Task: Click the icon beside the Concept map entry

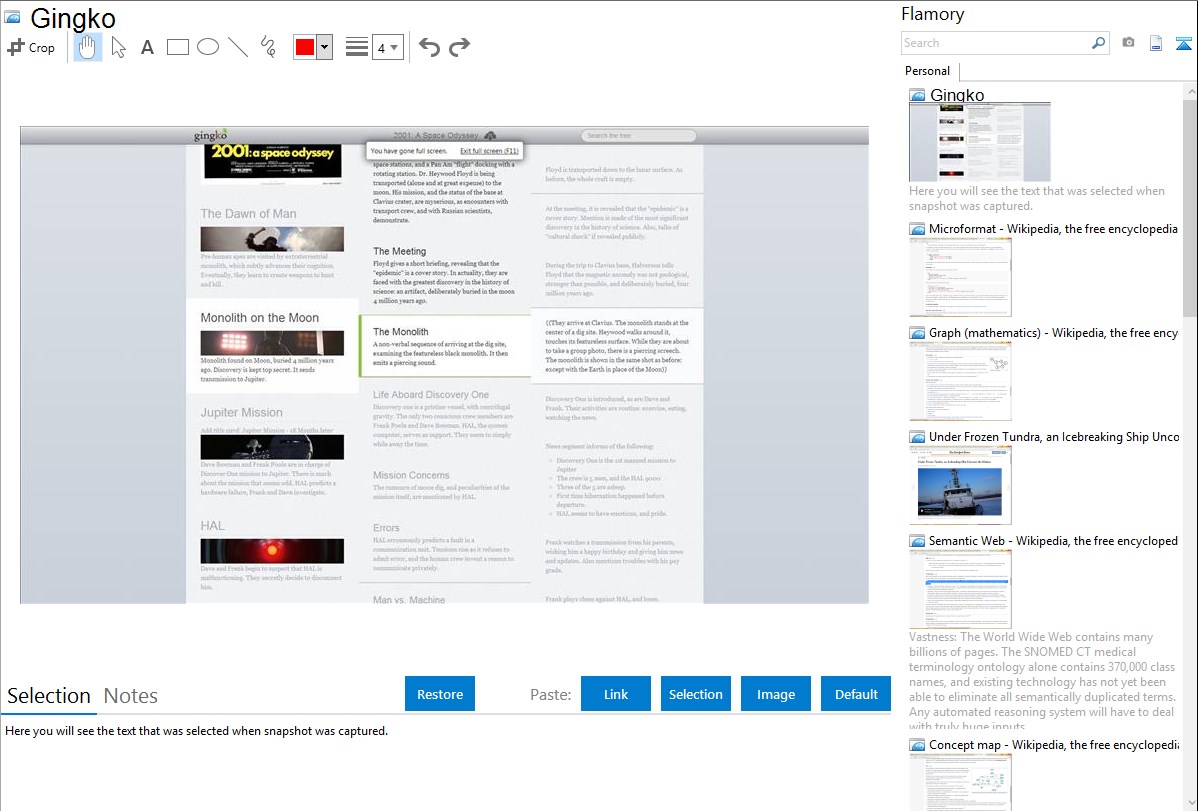Action: click(x=917, y=745)
